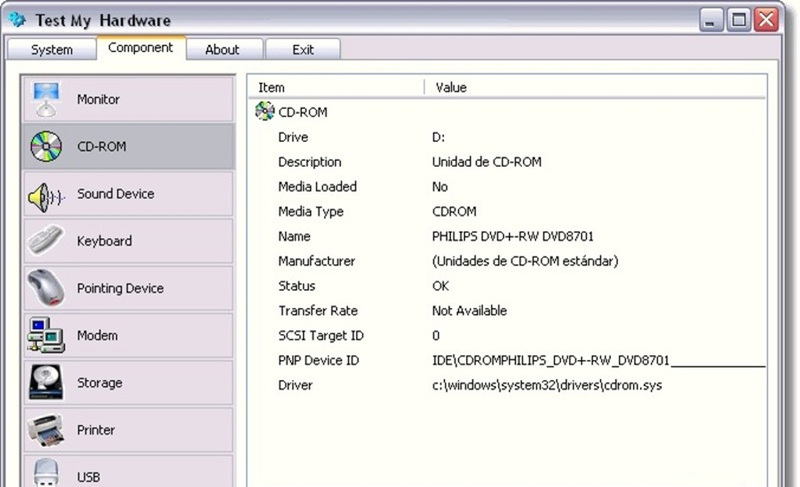Click the Name row label
This screenshot has height=487, width=800.
tap(294, 236)
